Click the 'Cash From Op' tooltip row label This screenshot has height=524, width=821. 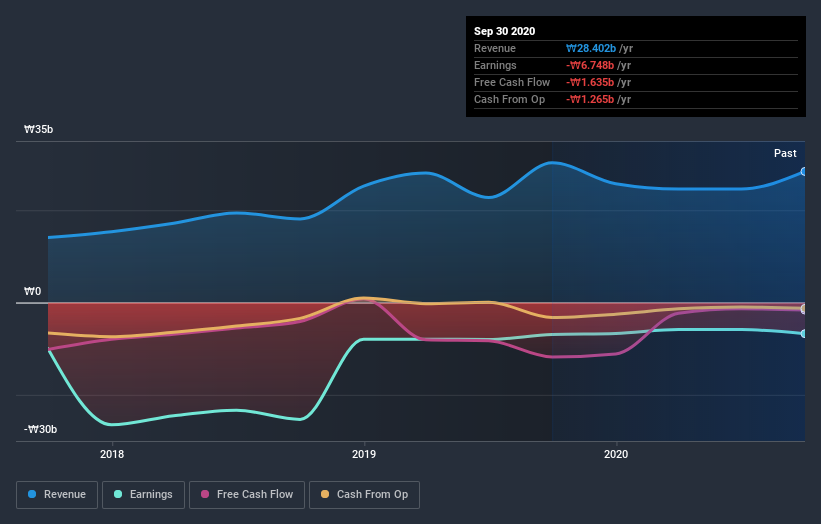click(x=509, y=99)
